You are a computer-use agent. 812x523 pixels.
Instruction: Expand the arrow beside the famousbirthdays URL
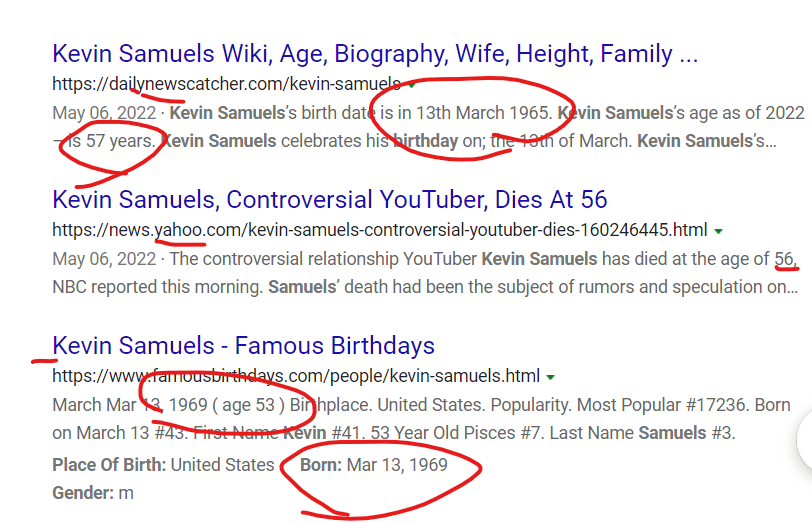(550, 378)
